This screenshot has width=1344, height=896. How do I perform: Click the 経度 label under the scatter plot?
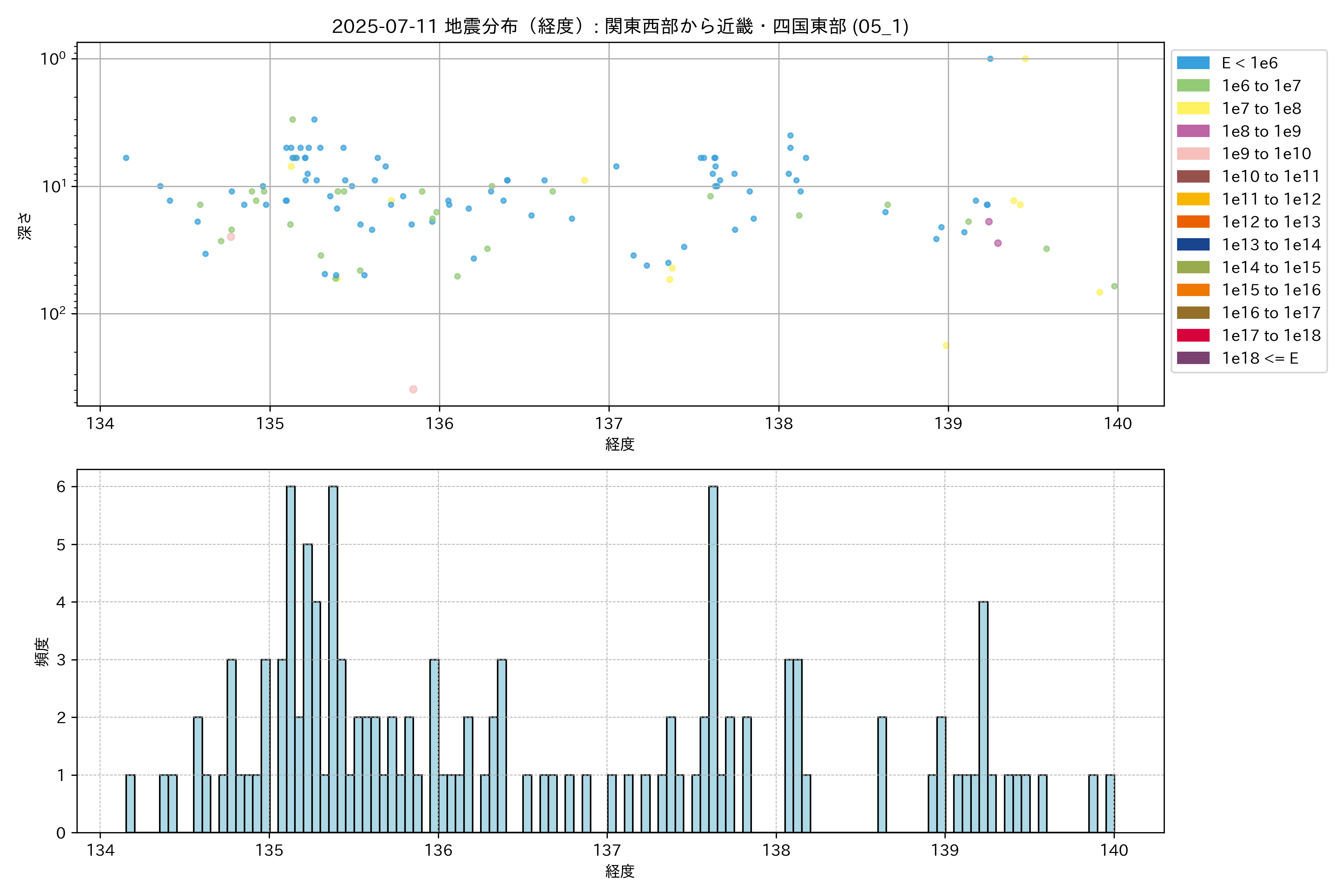tap(620, 444)
